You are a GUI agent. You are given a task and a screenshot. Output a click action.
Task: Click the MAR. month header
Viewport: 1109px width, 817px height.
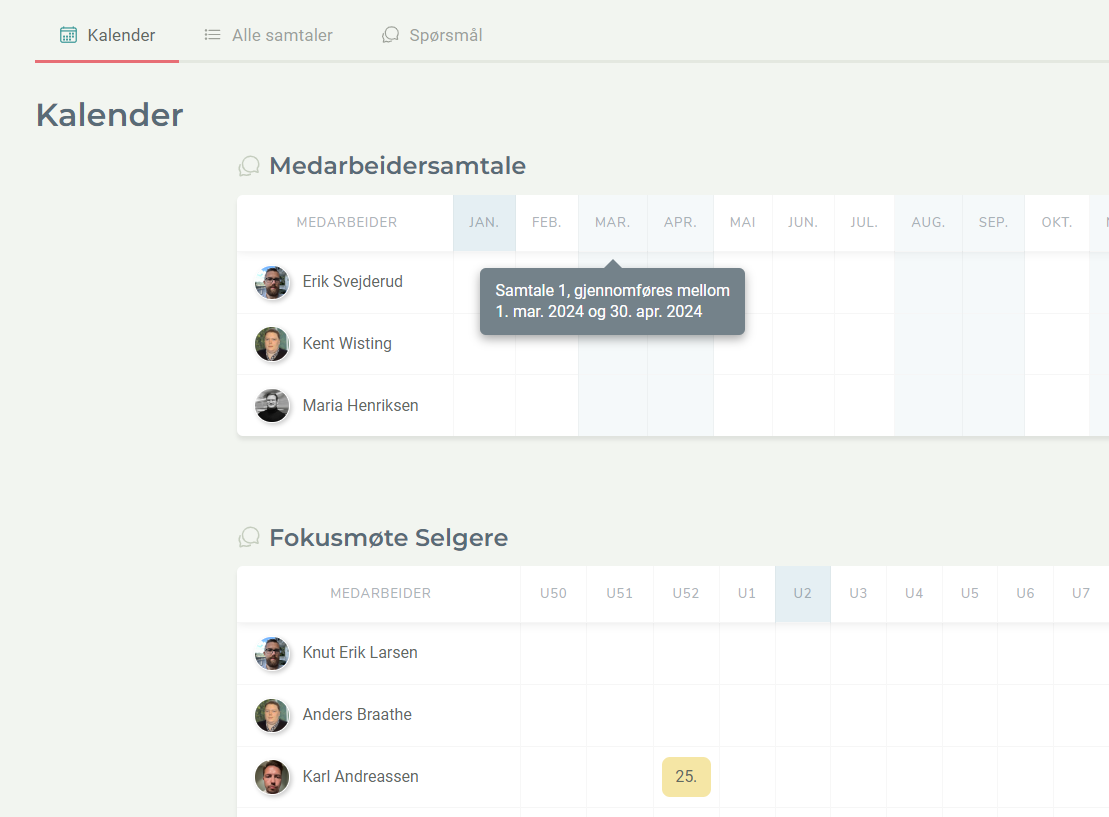tap(612, 223)
